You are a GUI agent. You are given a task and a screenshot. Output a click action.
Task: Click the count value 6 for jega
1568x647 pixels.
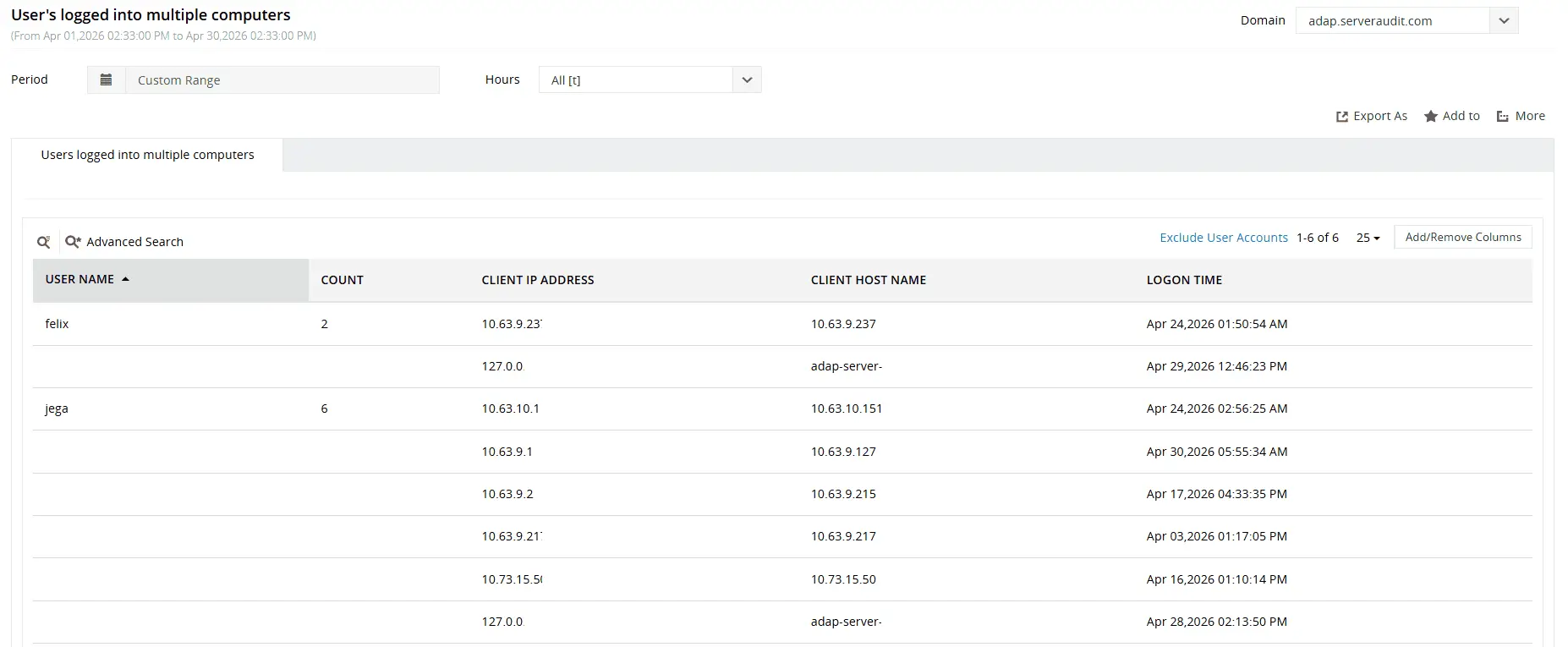(324, 408)
